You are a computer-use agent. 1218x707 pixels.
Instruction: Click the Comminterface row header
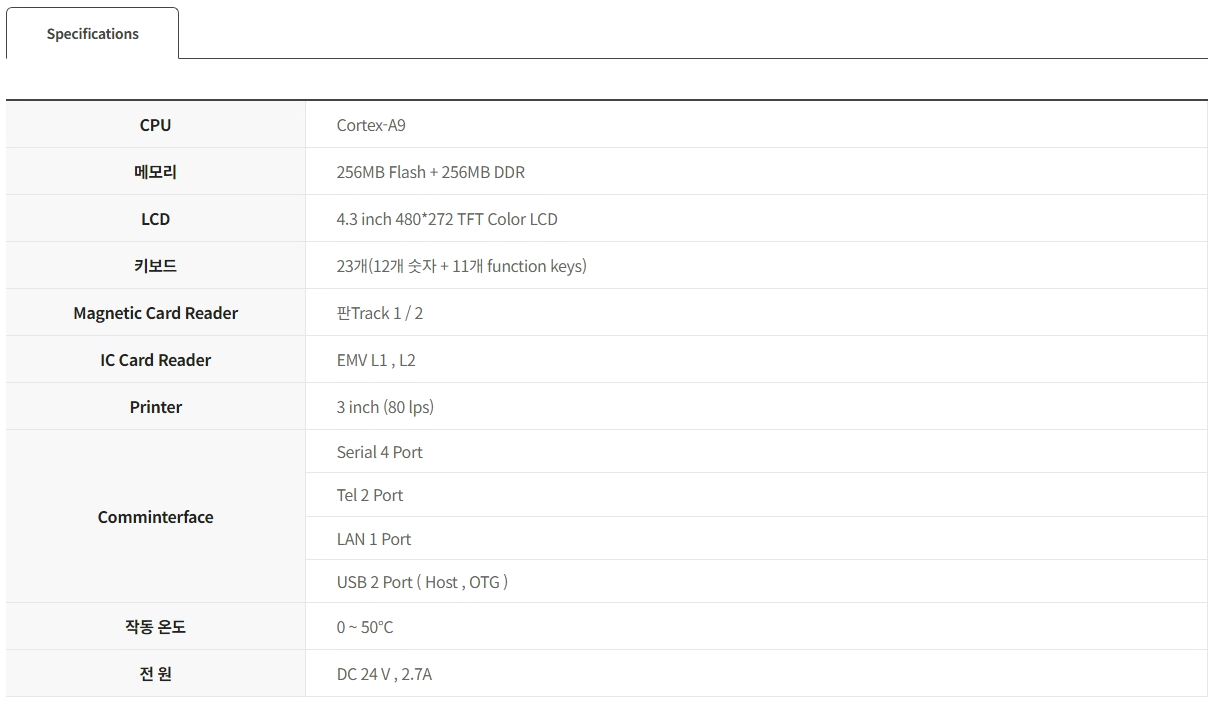(155, 517)
